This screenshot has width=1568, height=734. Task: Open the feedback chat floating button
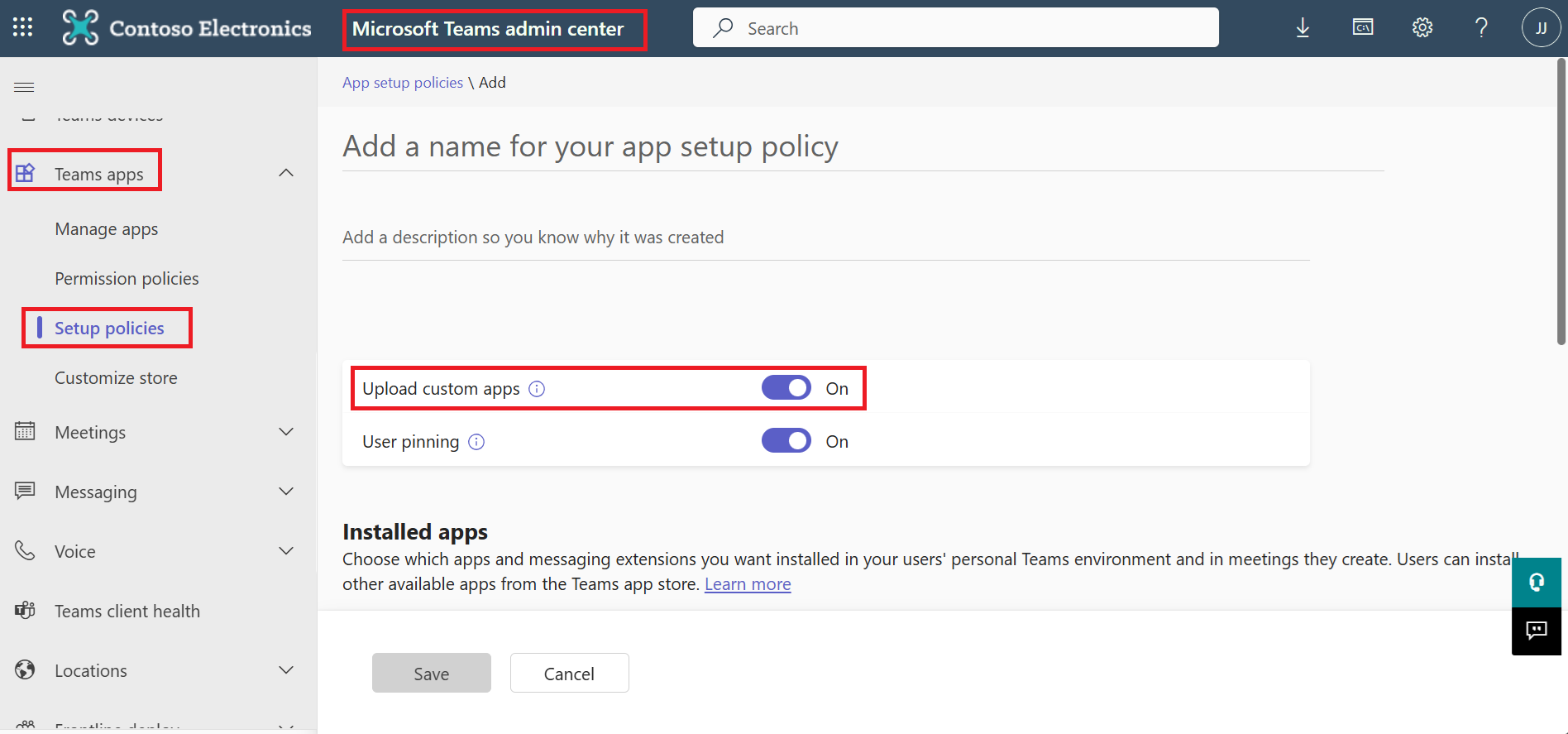coord(1537,631)
